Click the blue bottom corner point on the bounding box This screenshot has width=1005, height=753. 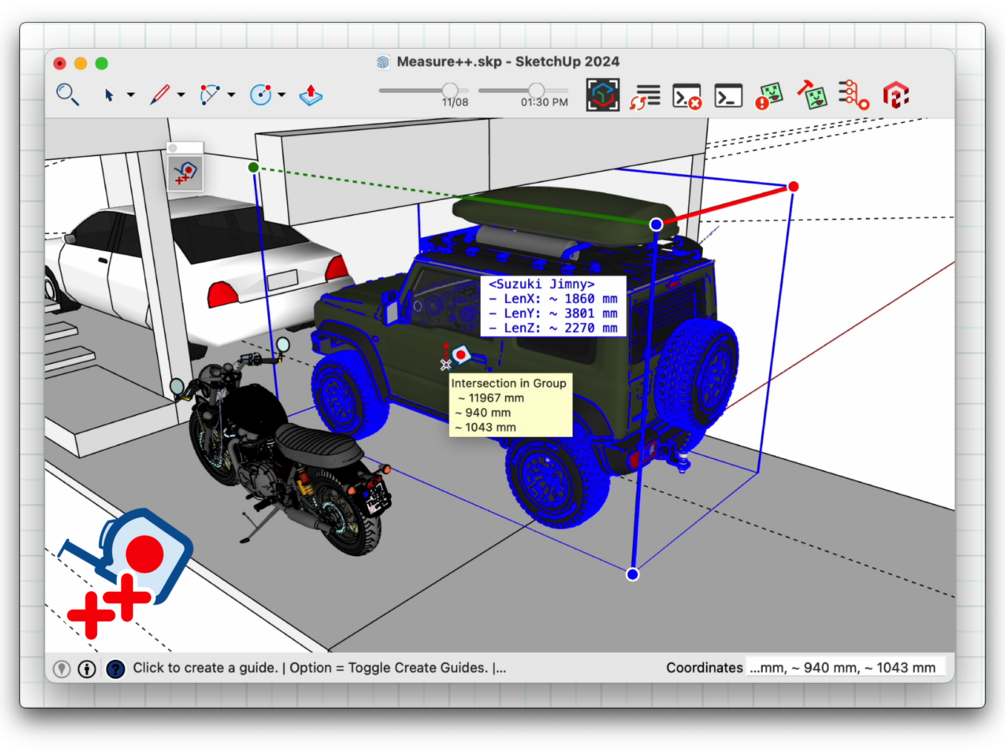(x=633, y=574)
